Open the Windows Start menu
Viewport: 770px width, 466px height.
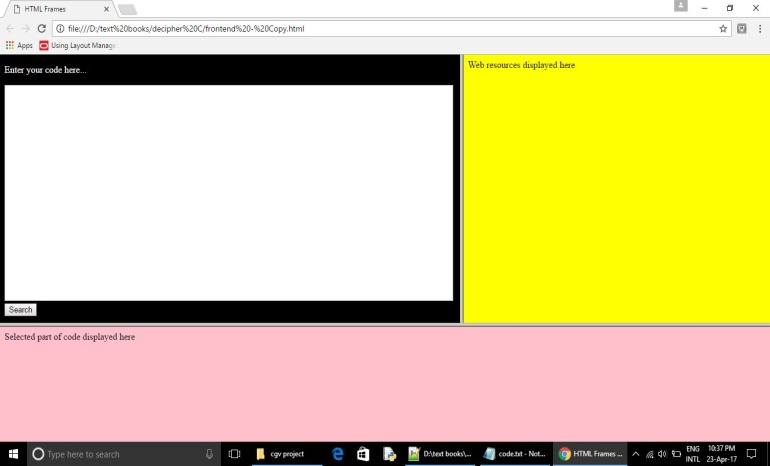tap(13, 454)
